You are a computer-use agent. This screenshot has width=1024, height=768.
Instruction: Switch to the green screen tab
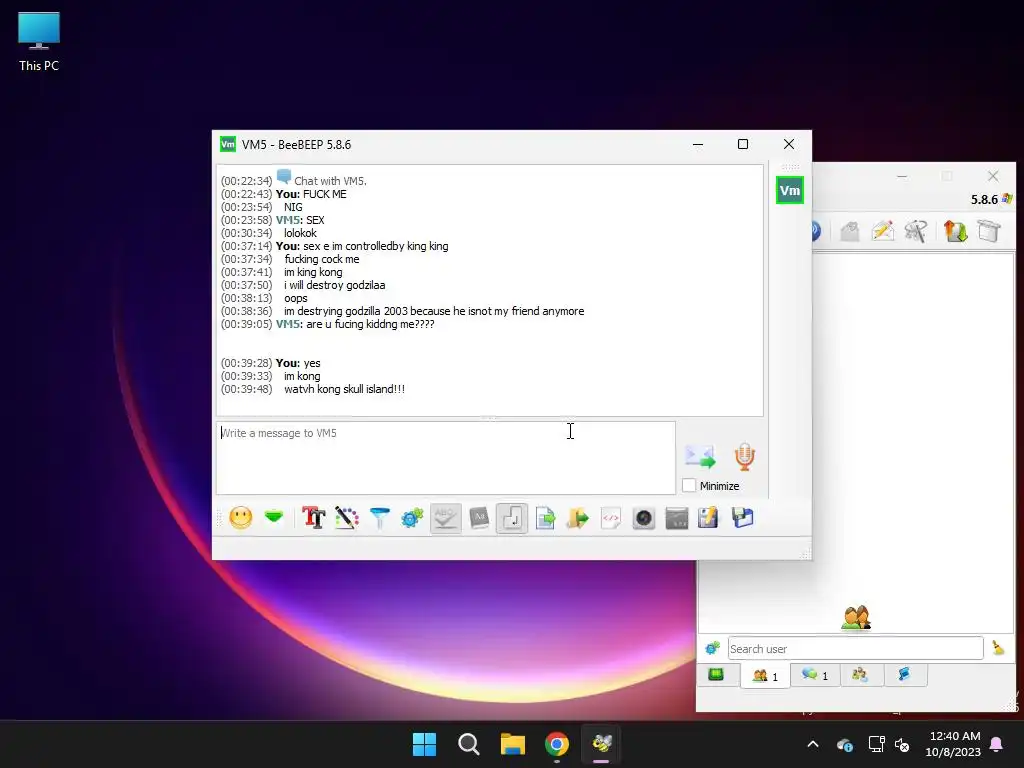(x=716, y=675)
